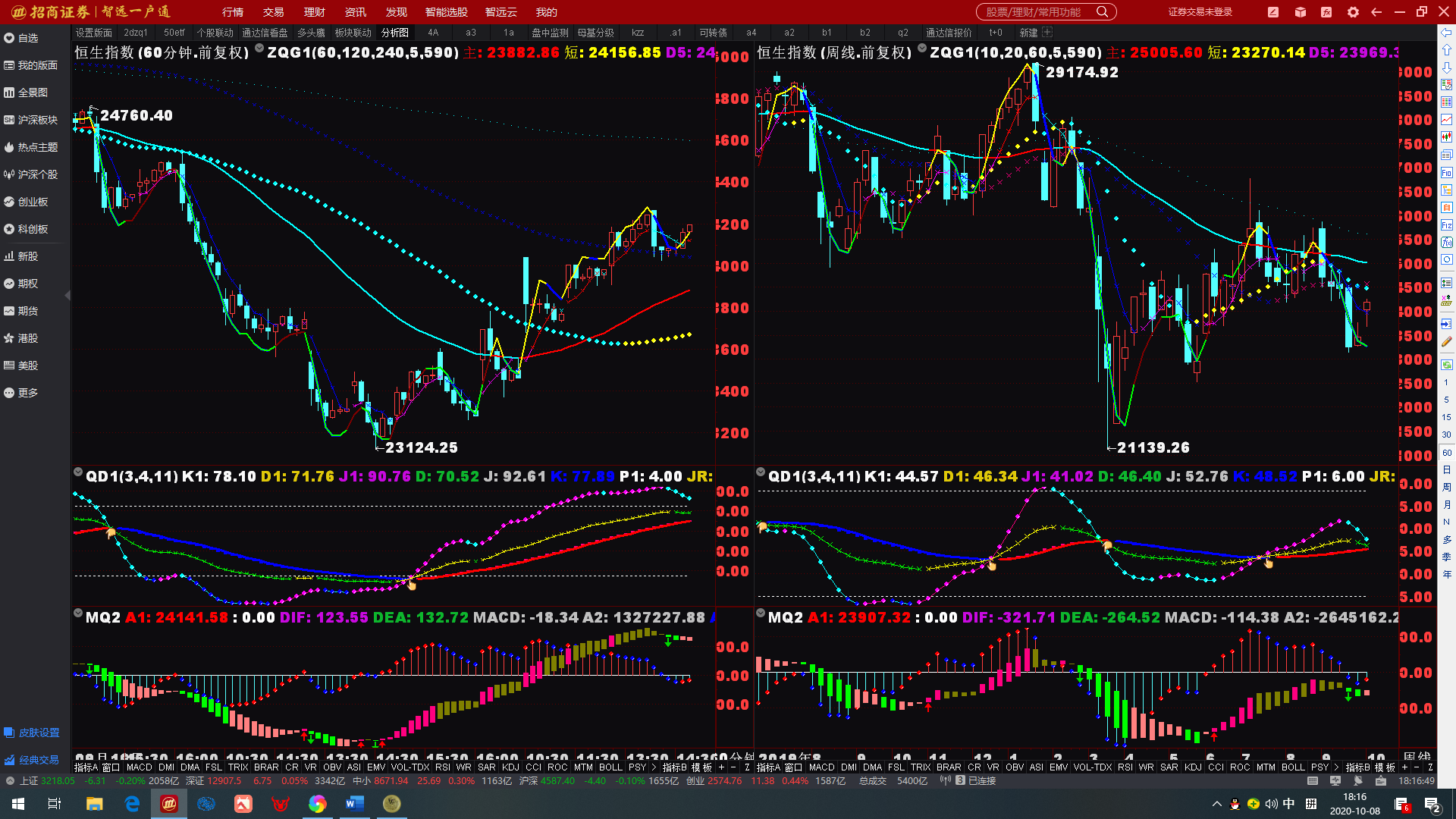The width and height of the screenshot is (1456, 819).
Task: Type in the 股票/理财/常用功能 search box
Action: click(x=1033, y=12)
